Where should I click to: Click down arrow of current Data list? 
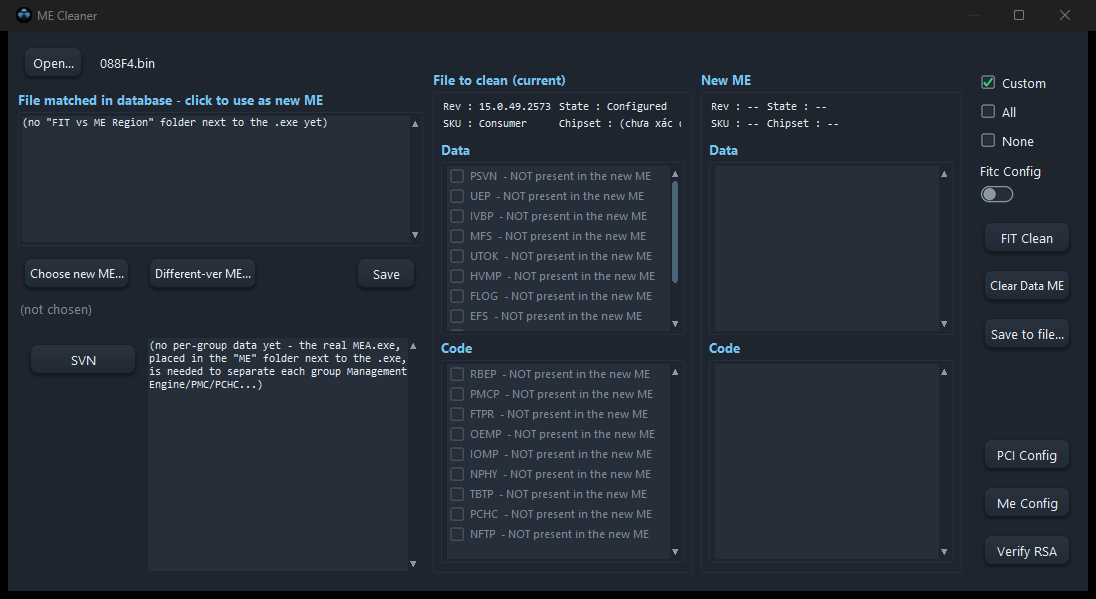675,324
